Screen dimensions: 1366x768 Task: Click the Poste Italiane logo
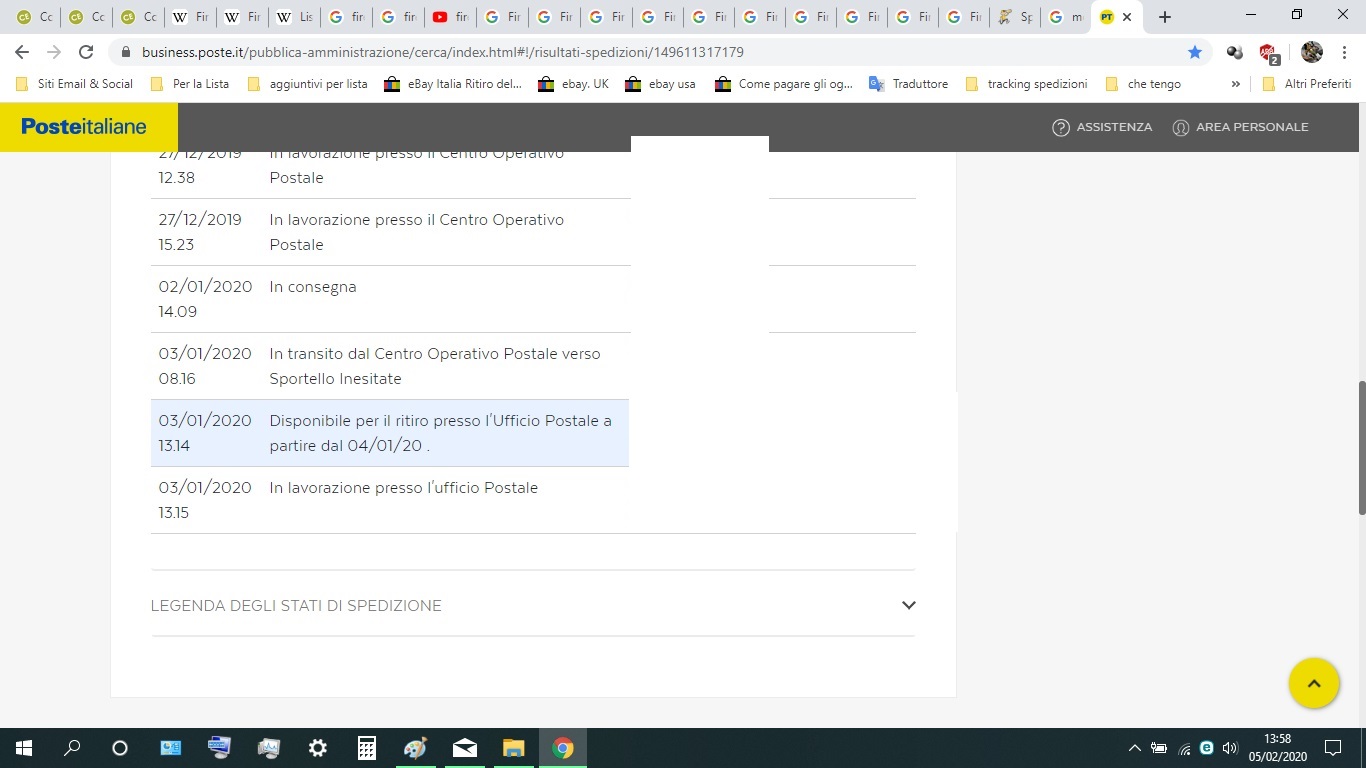click(x=84, y=127)
